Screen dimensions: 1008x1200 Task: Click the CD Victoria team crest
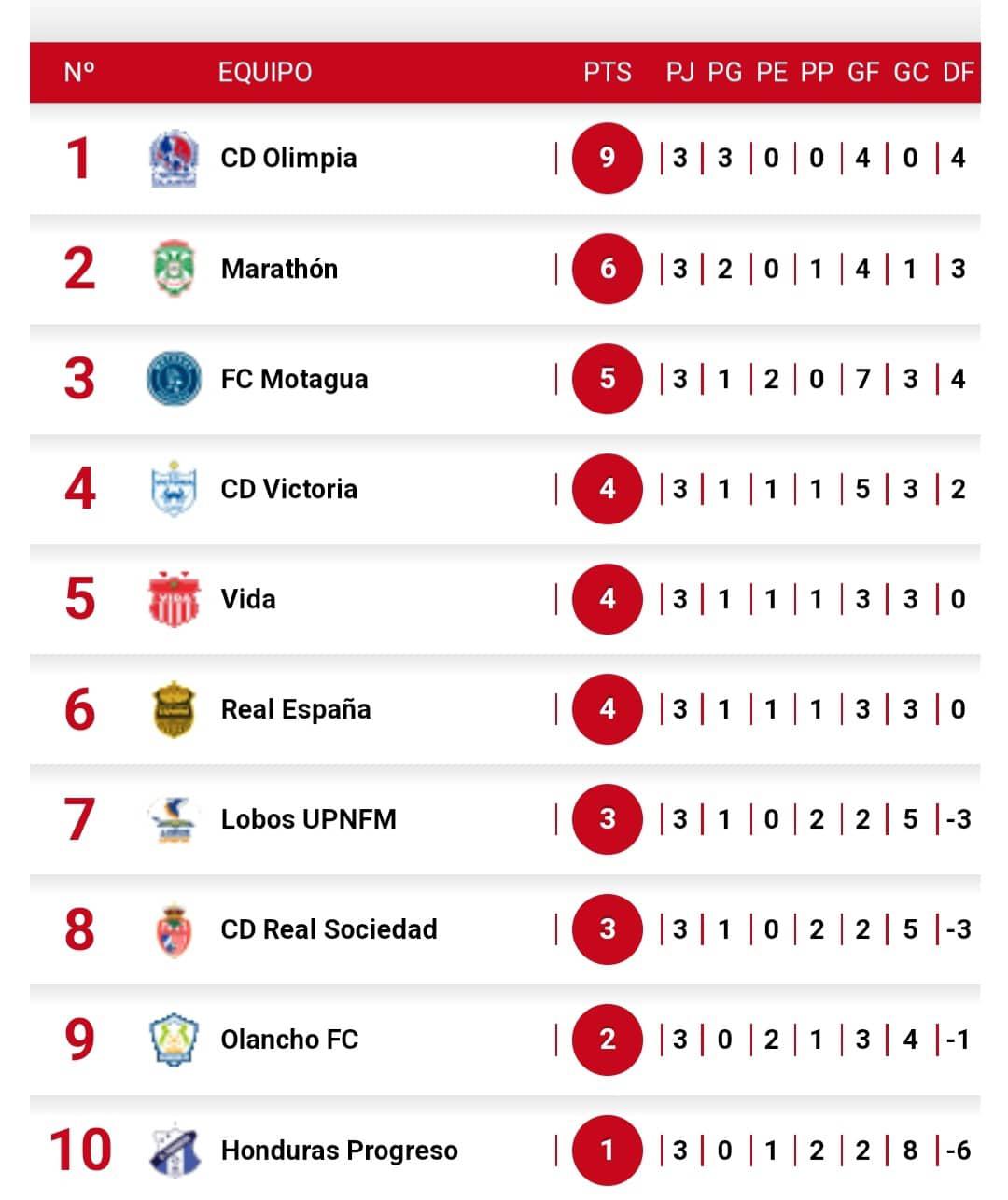tap(174, 489)
